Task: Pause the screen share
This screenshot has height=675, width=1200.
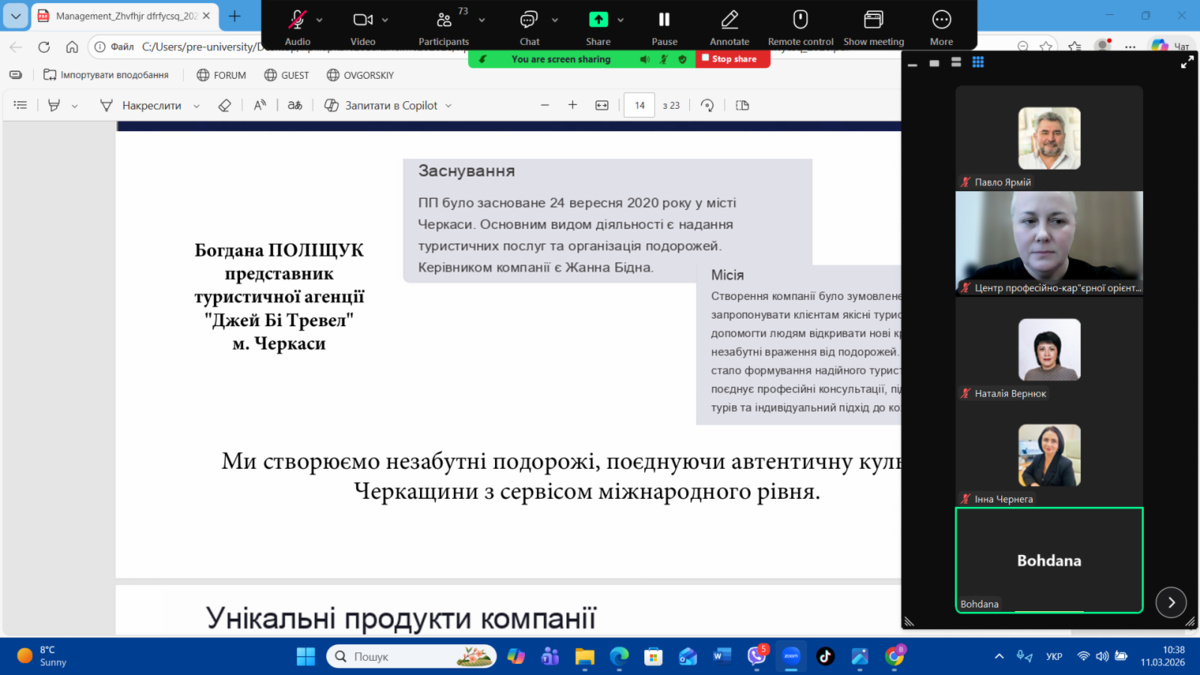Action: click(x=664, y=21)
